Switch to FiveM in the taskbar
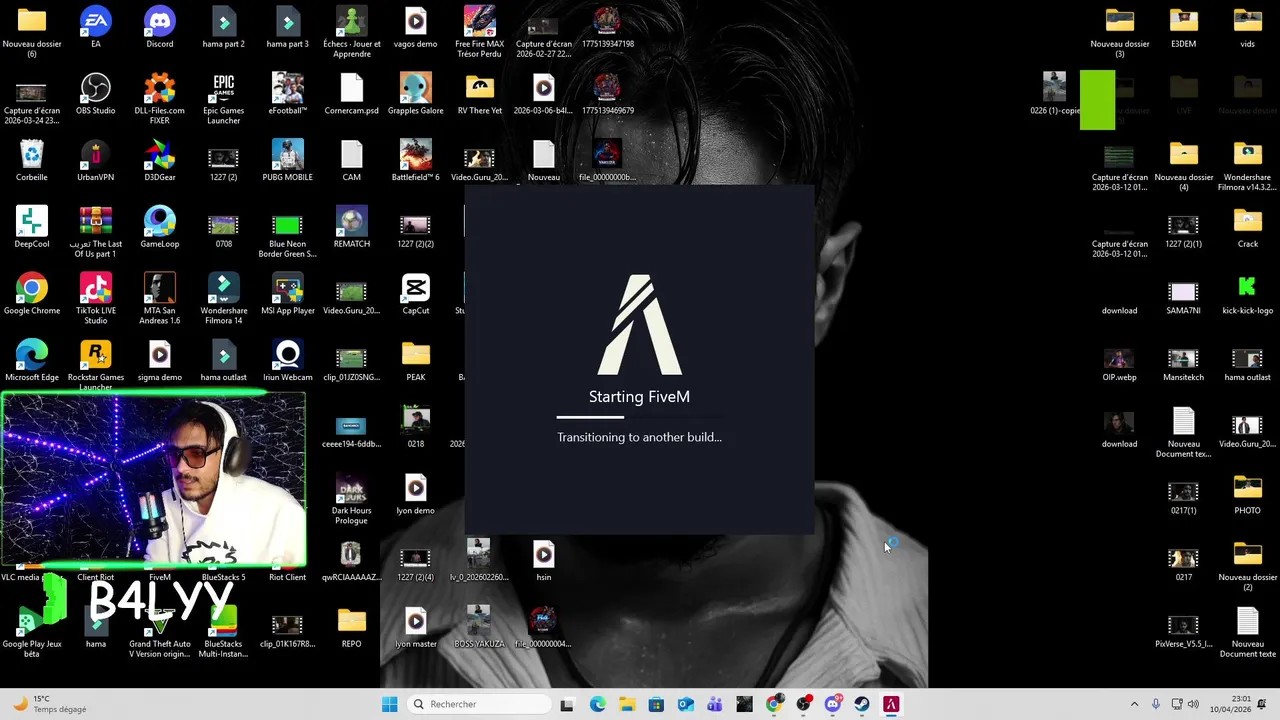The width and height of the screenshot is (1280, 720). (x=891, y=704)
